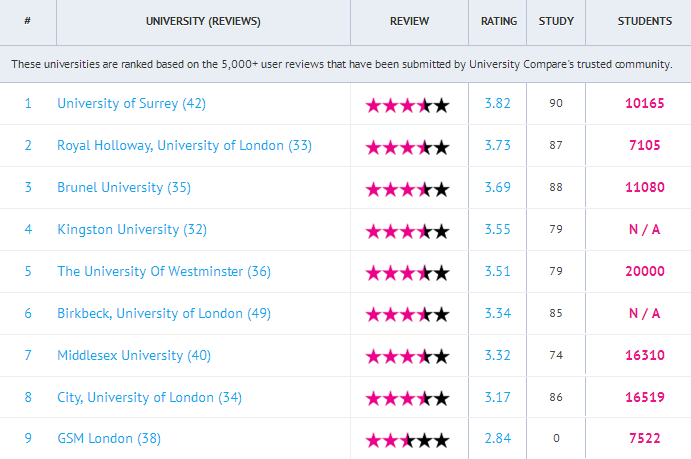Open The University Of Westminster link
Image resolution: width=691 pixels, height=459 pixels.
click(x=164, y=271)
